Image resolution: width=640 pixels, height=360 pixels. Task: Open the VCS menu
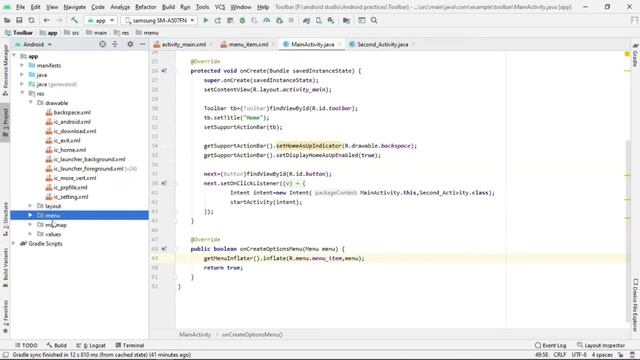tap(220, 7)
